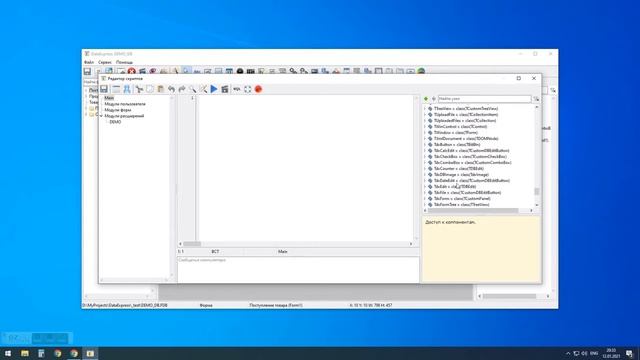640x360 pixels.
Task: Click the green globe icon in main toolbar
Action: [421, 71]
